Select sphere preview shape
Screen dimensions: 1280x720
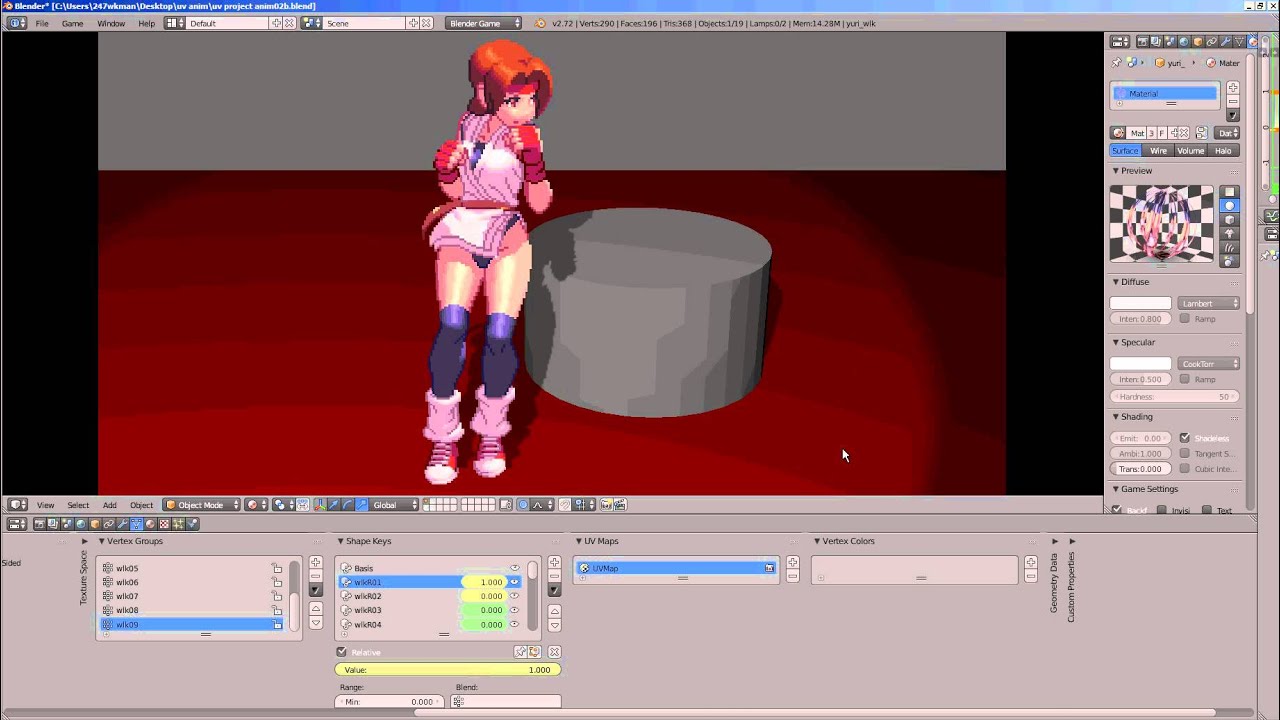[1230, 205]
